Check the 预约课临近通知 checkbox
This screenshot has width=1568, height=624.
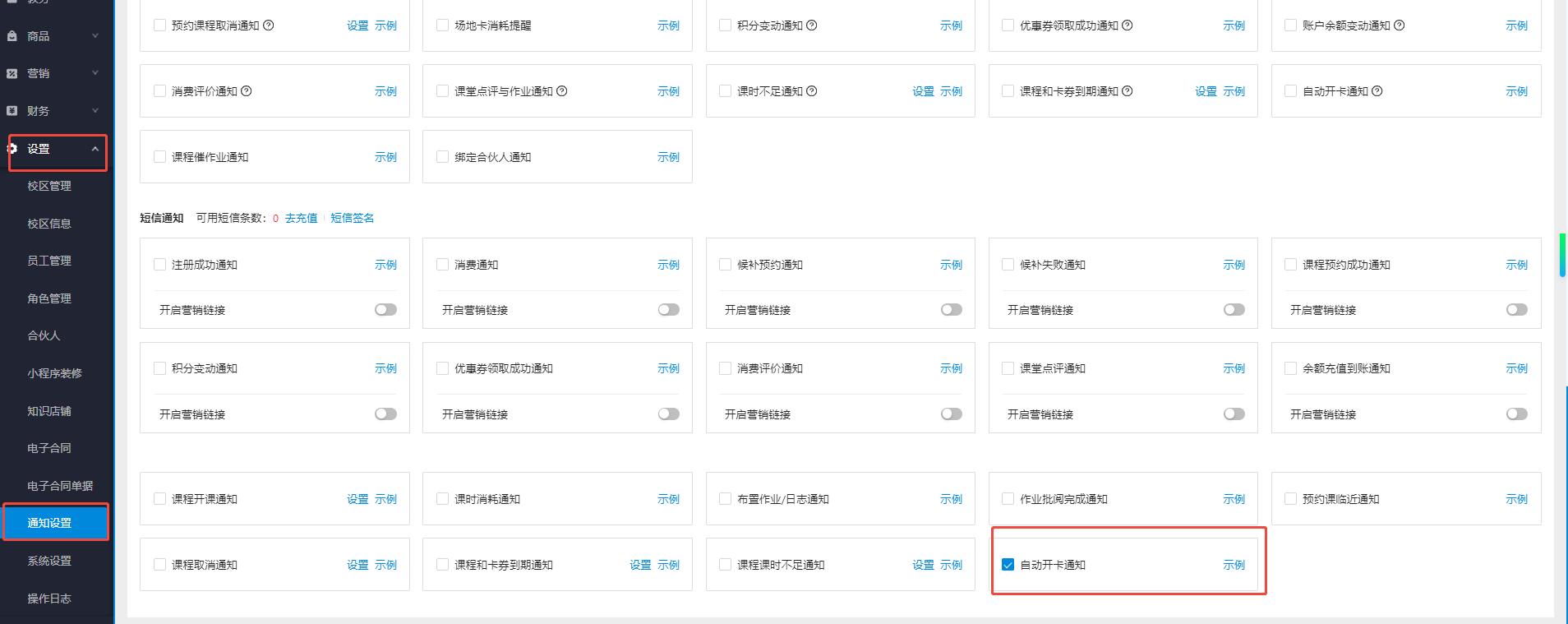coord(1290,499)
